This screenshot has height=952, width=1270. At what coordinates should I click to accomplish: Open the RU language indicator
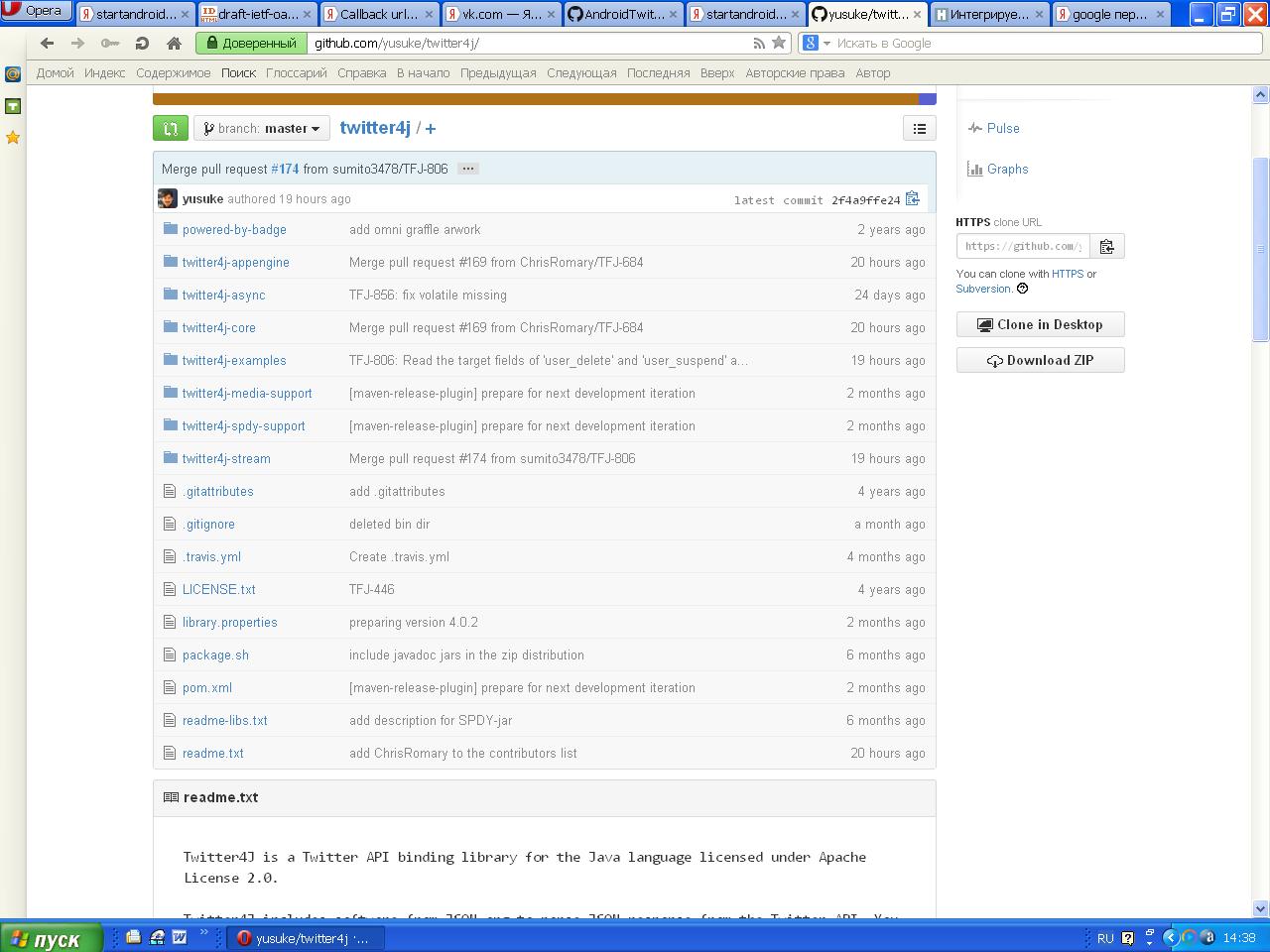(1105, 938)
